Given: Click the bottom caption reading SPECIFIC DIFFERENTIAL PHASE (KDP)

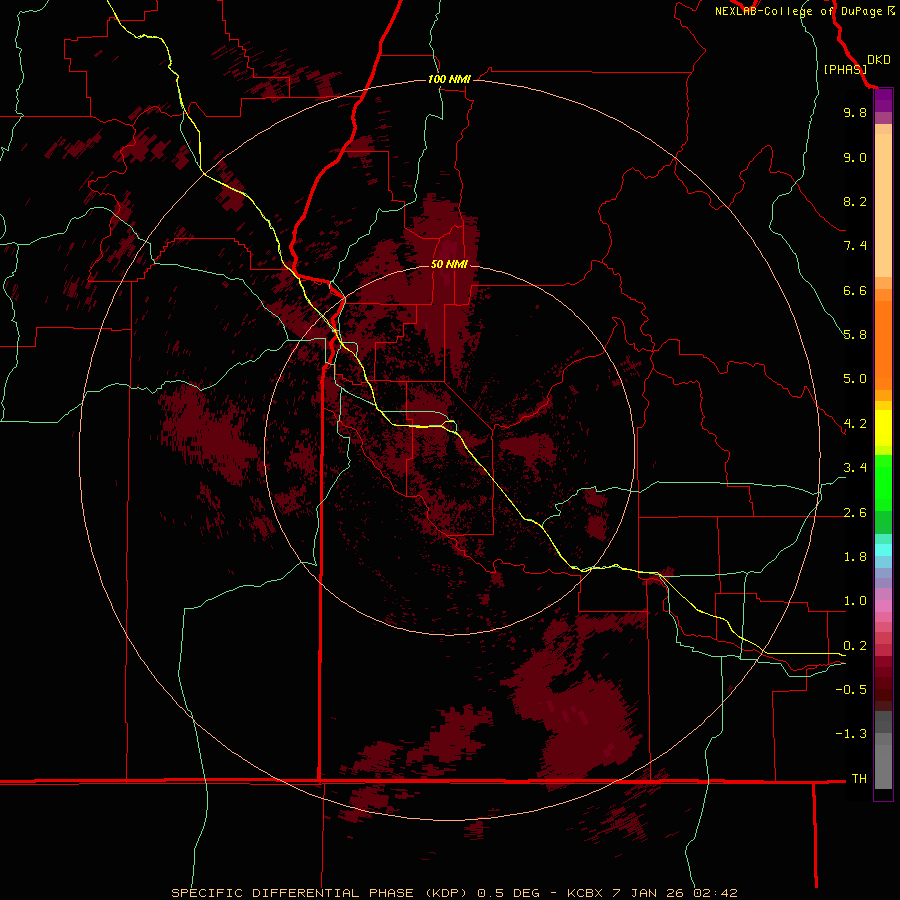Looking at the screenshot, I should coord(320,893).
